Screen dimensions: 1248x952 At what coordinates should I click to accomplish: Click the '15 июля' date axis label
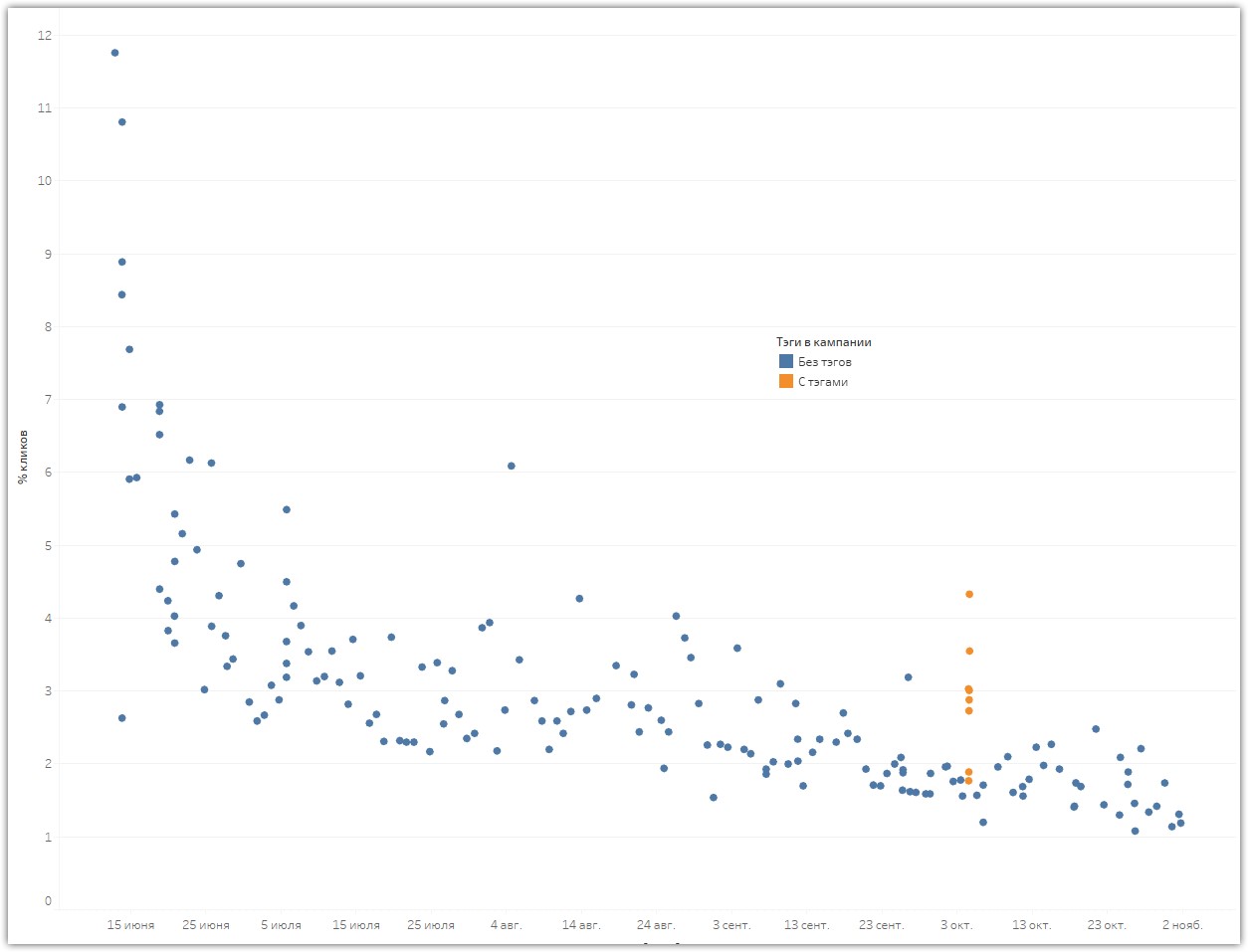356,925
